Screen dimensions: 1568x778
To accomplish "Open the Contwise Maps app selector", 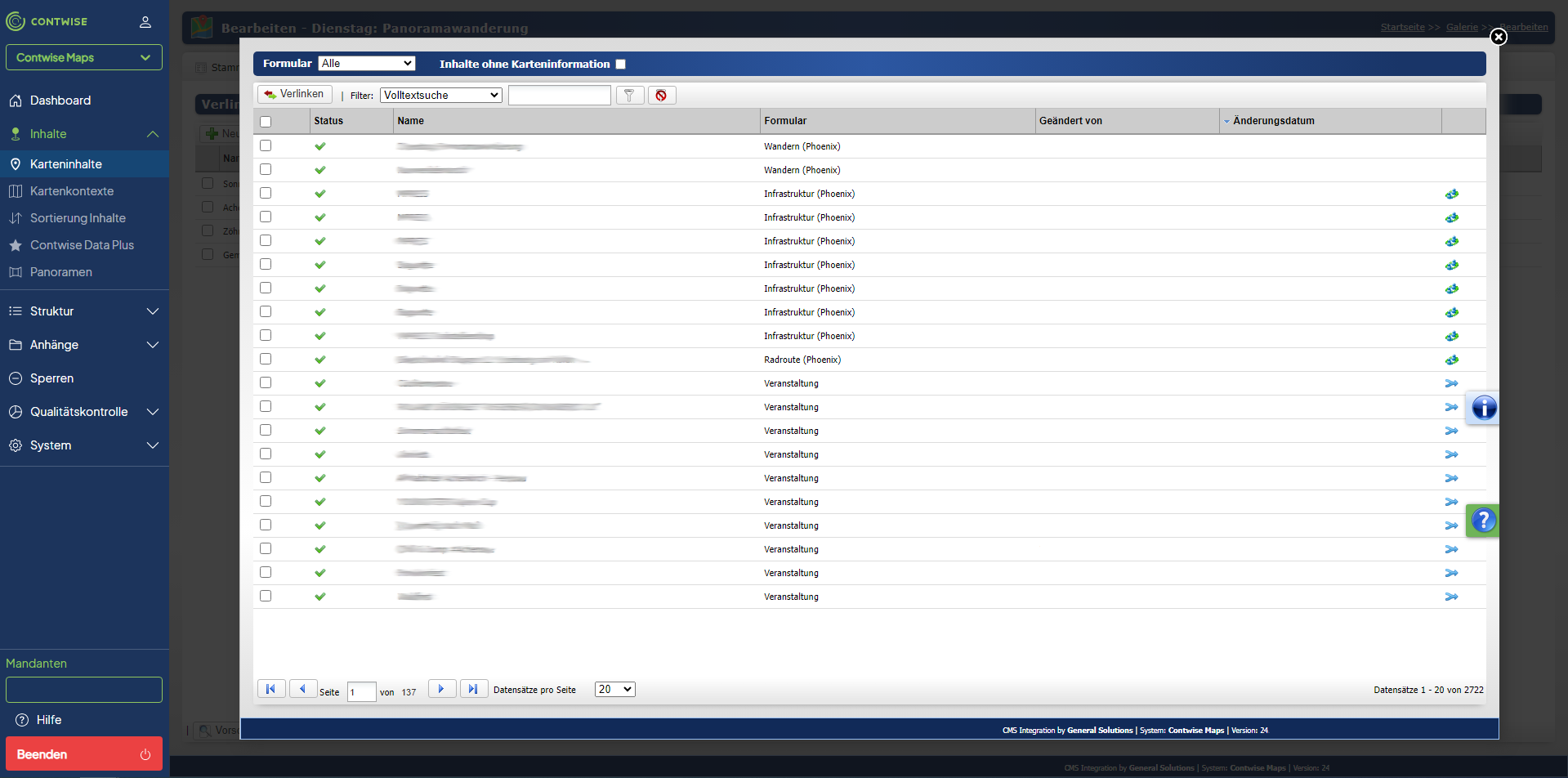I will click(84, 57).
